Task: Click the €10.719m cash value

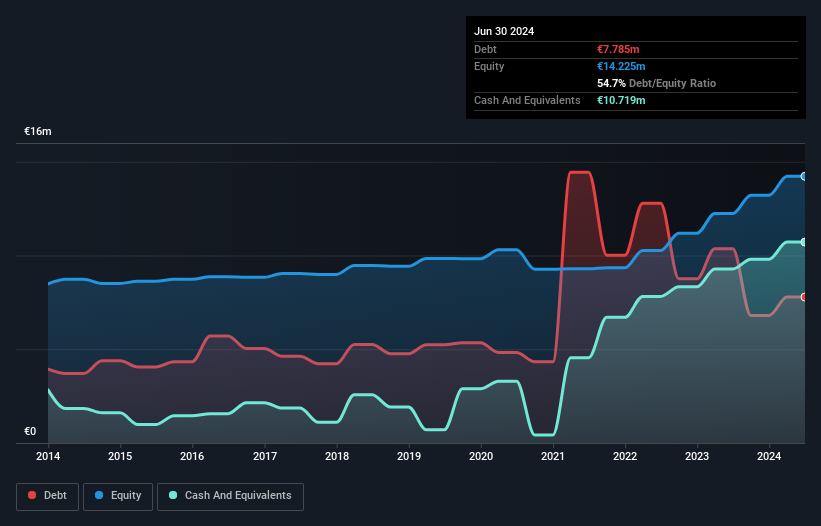Action: [x=621, y=100]
